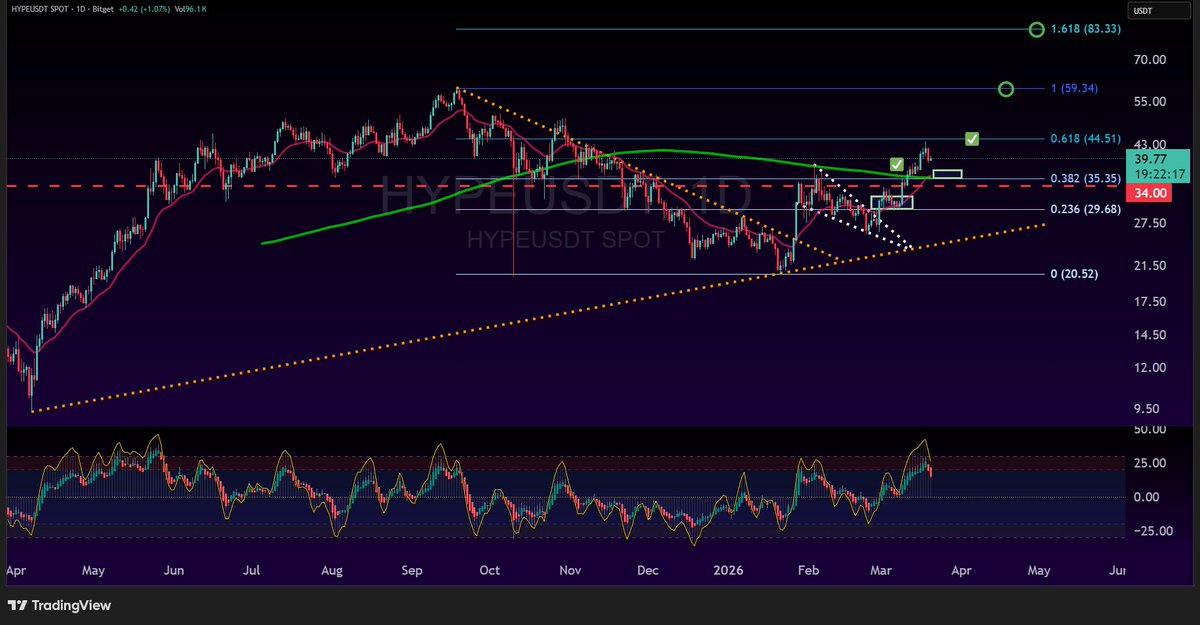Click the 0.382 (35.35) Fibonacci label

(x=1085, y=179)
